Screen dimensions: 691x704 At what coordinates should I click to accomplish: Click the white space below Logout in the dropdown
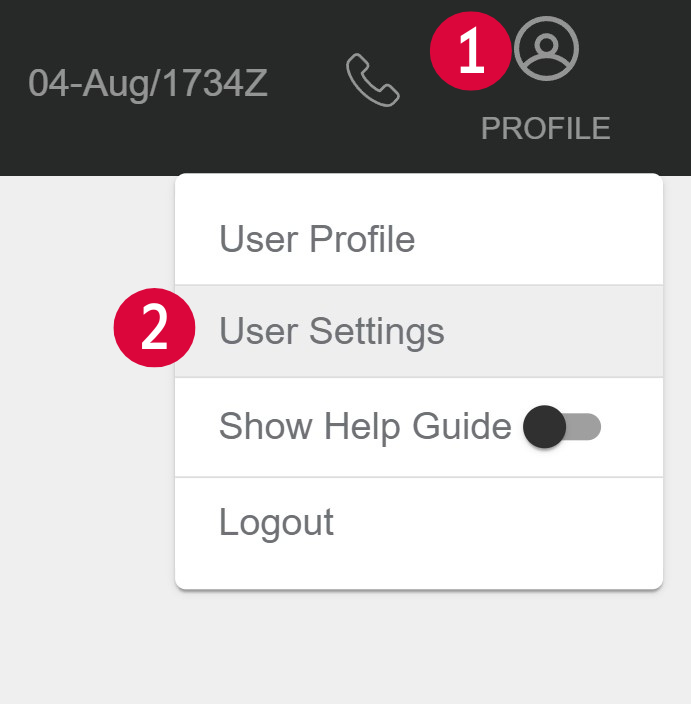pyautogui.click(x=419, y=569)
